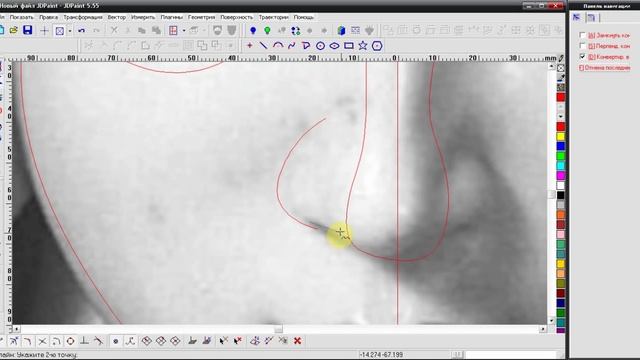Click the horizontal scrollbar thumb
Viewport: 640px width, 360px height.
click(x=278, y=329)
